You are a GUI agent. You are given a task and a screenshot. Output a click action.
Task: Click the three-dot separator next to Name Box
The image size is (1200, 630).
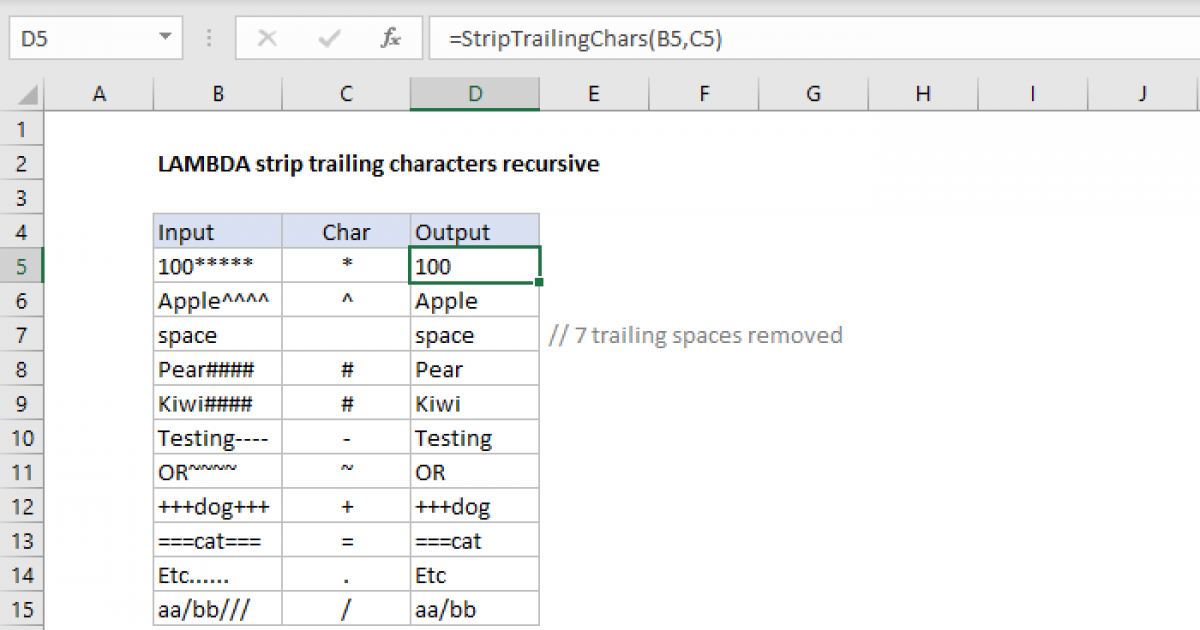[x=208, y=38]
